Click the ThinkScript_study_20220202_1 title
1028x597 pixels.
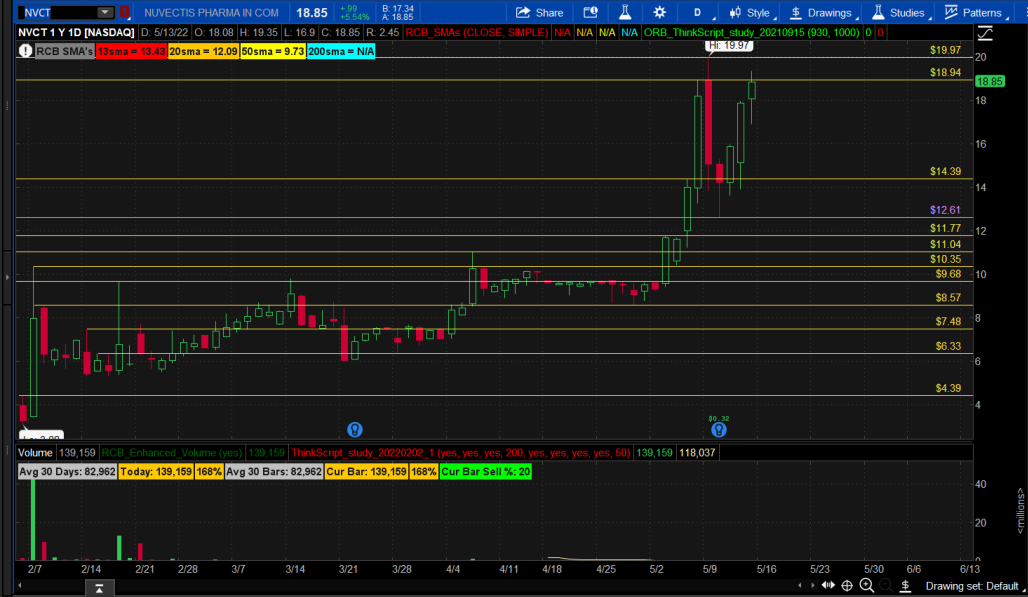tap(460, 453)
